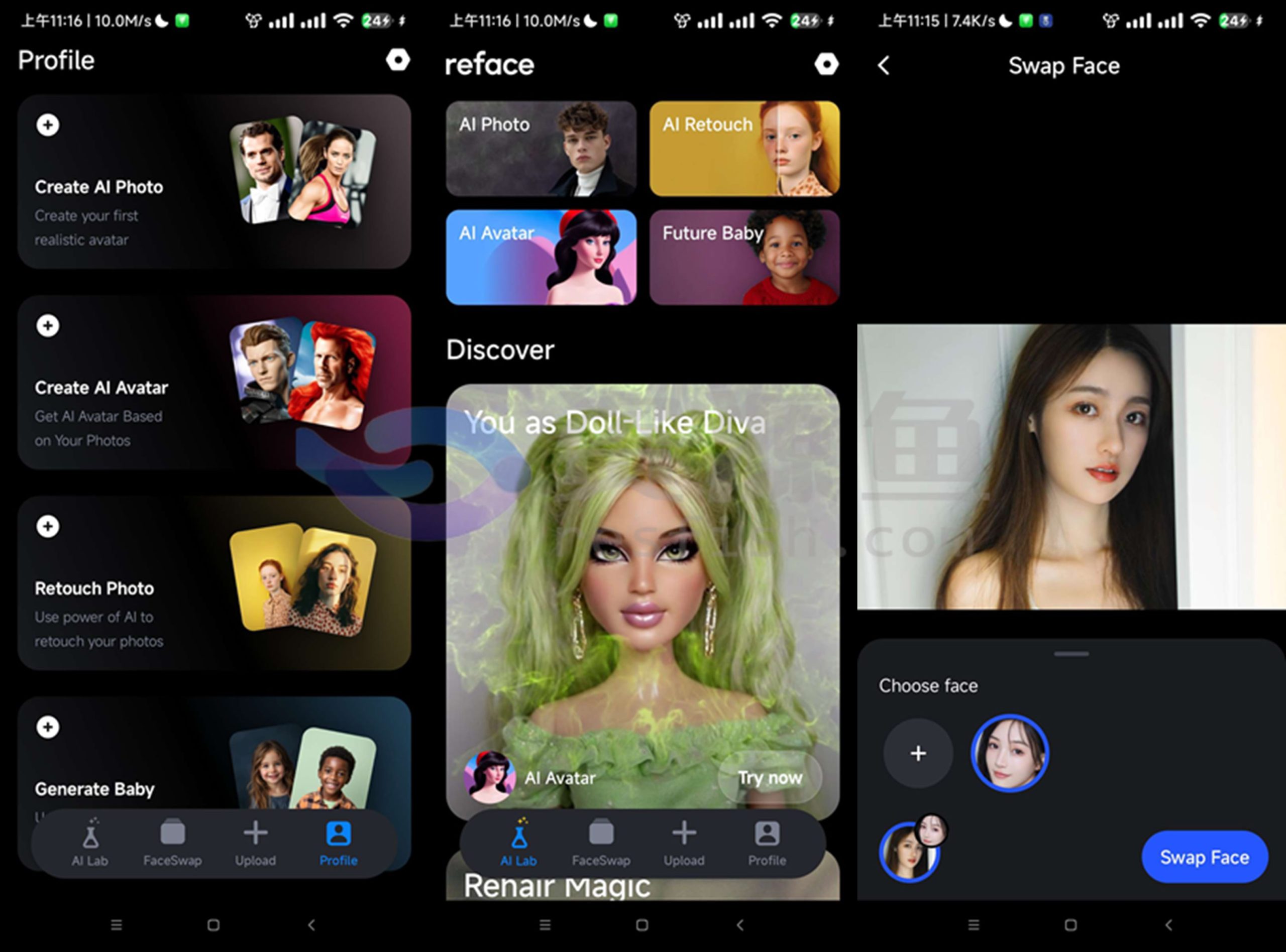
Task: Open the Create AI Photo card
Action: 214,182
